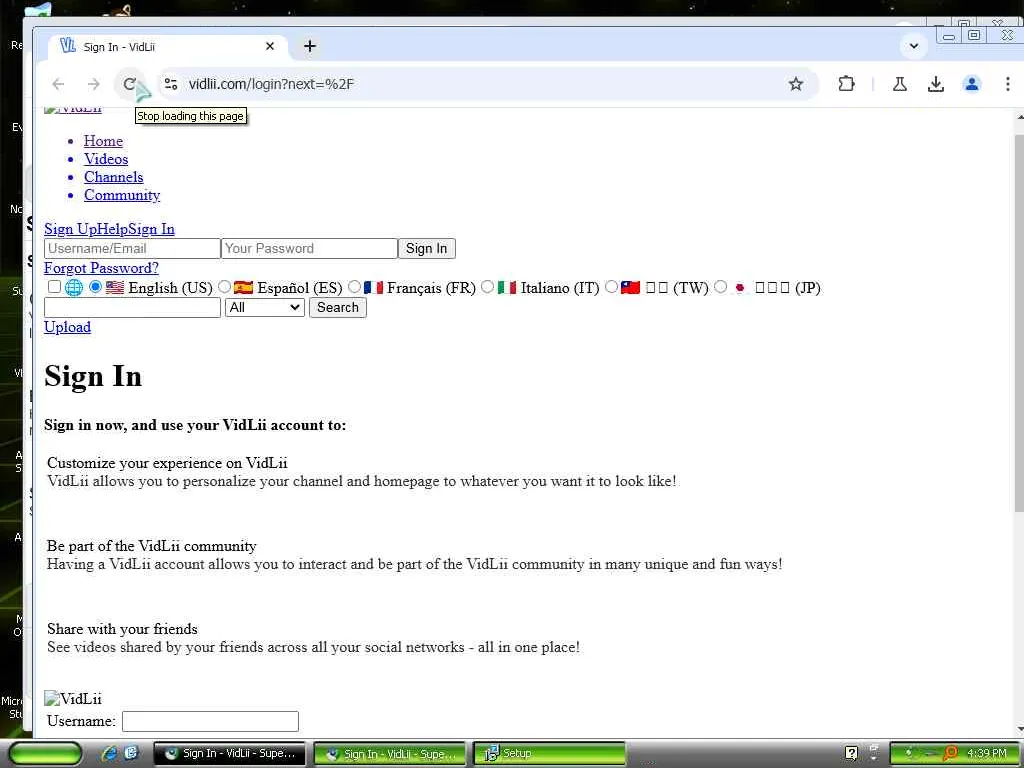Click the taskbar clock showing 4:39 PM
The image size is (1024, 768).
987,753
